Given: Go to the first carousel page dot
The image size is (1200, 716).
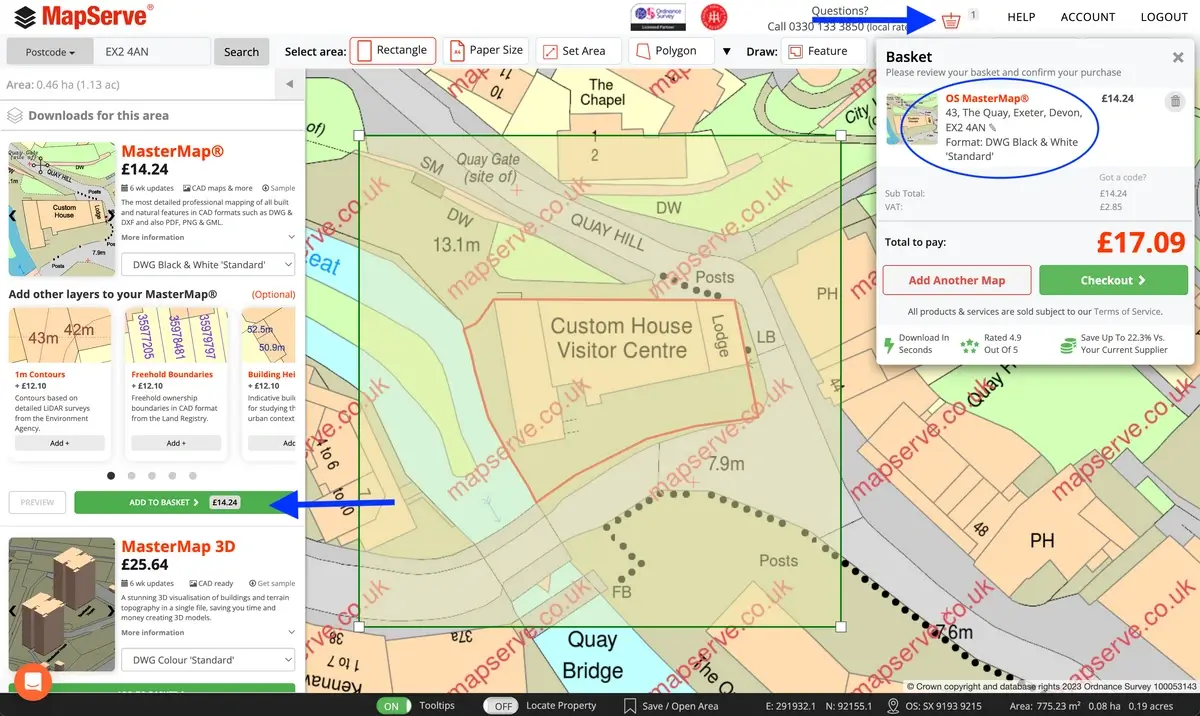Looking at the screenshot, I should coord(111,476).
